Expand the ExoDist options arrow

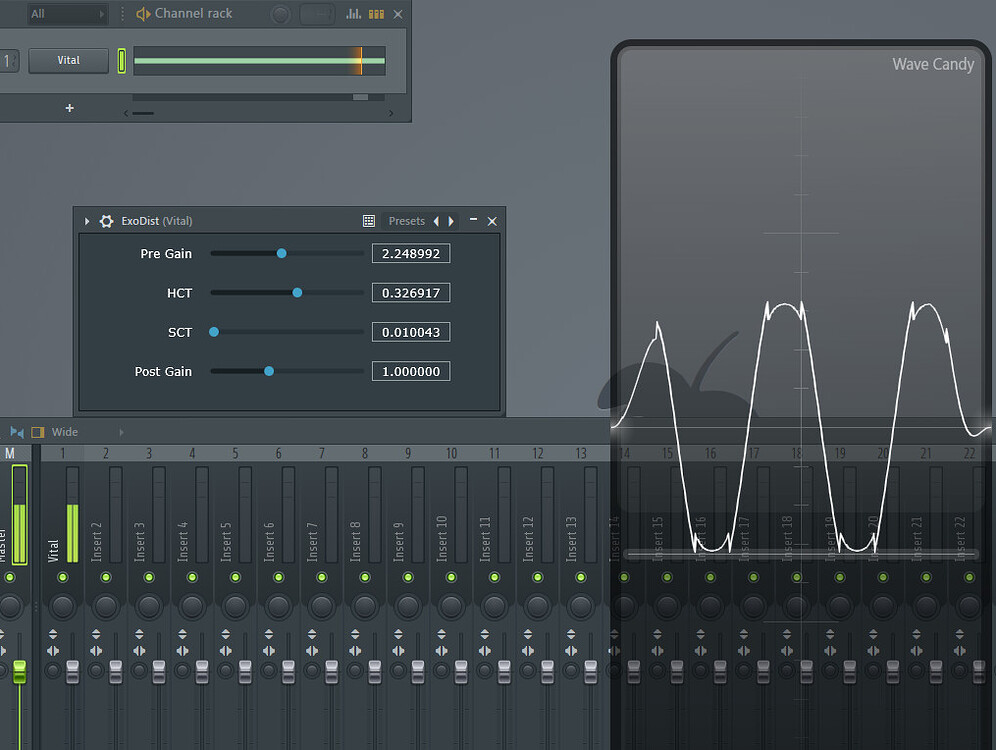tap(85, 221)
